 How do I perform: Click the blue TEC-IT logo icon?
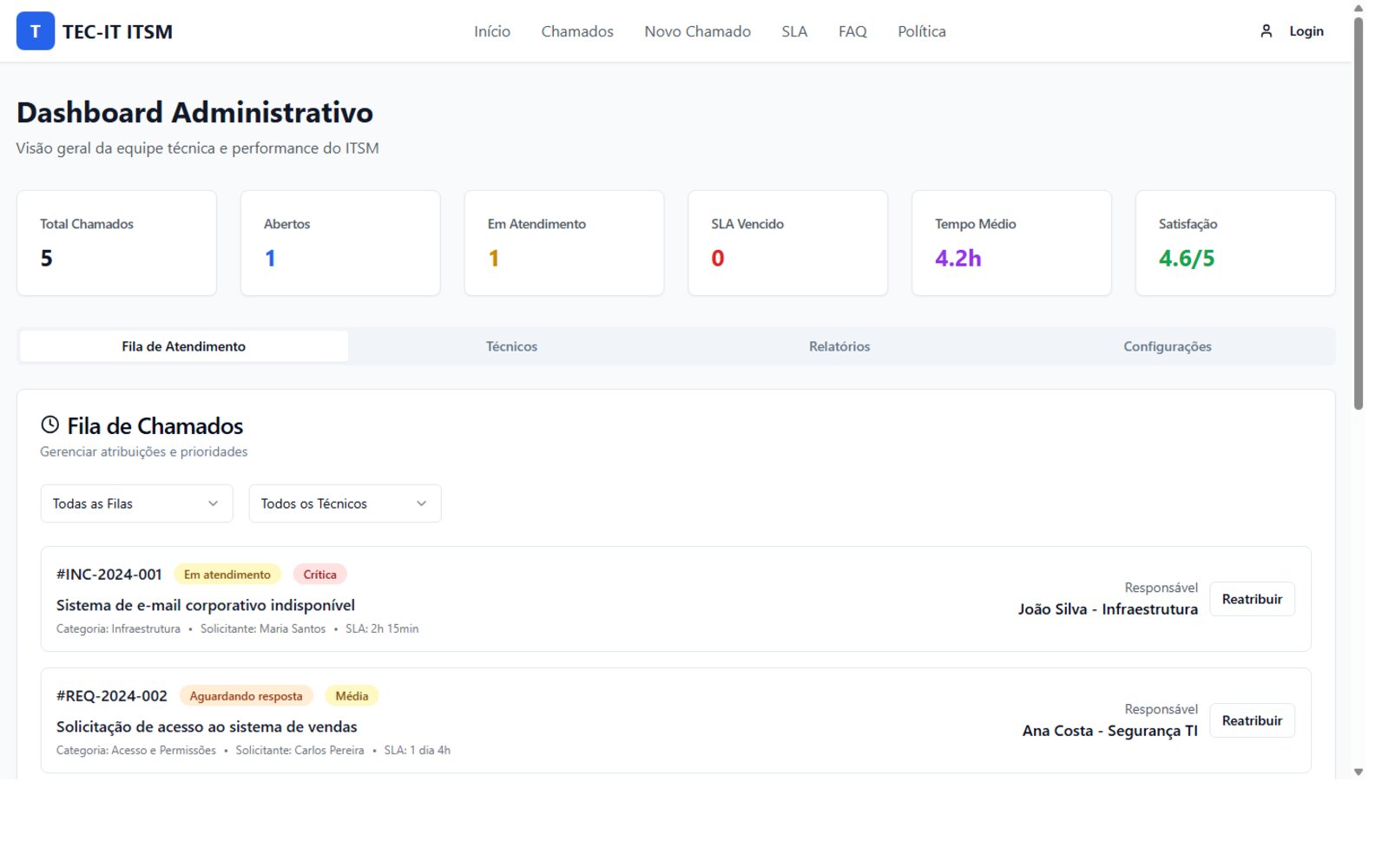click(x=36, y=31)
